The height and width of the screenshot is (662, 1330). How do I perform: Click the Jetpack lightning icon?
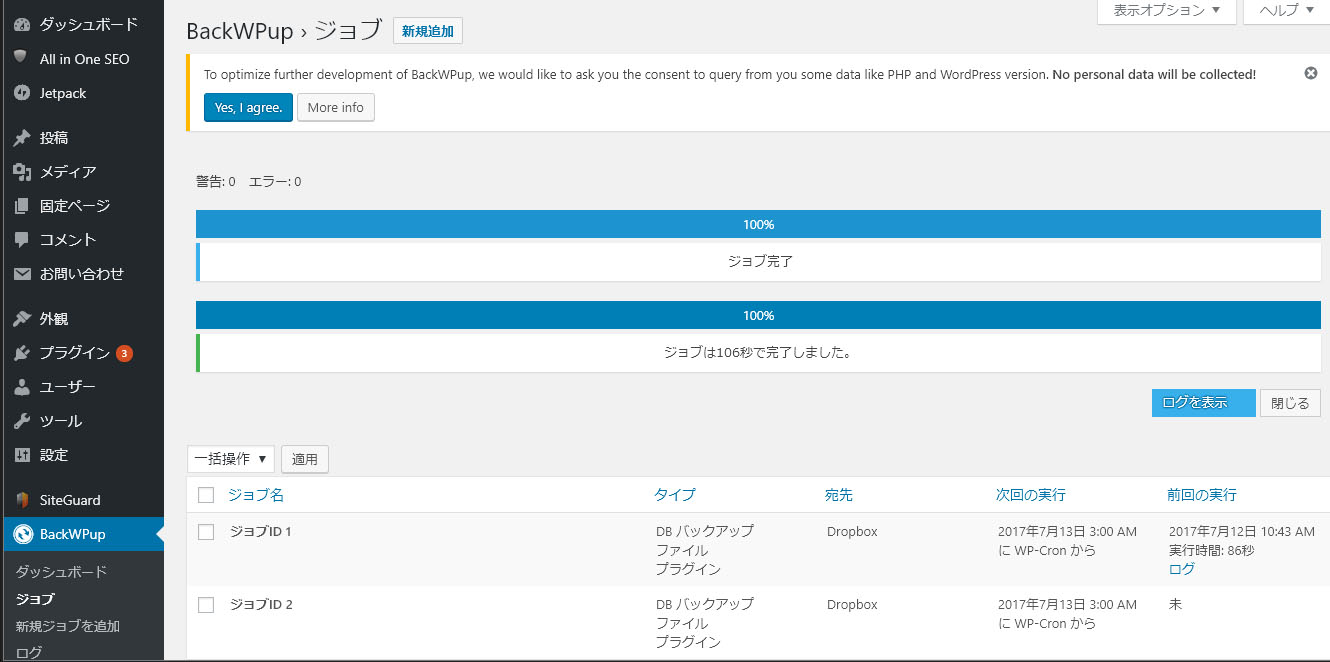(21, 93)
